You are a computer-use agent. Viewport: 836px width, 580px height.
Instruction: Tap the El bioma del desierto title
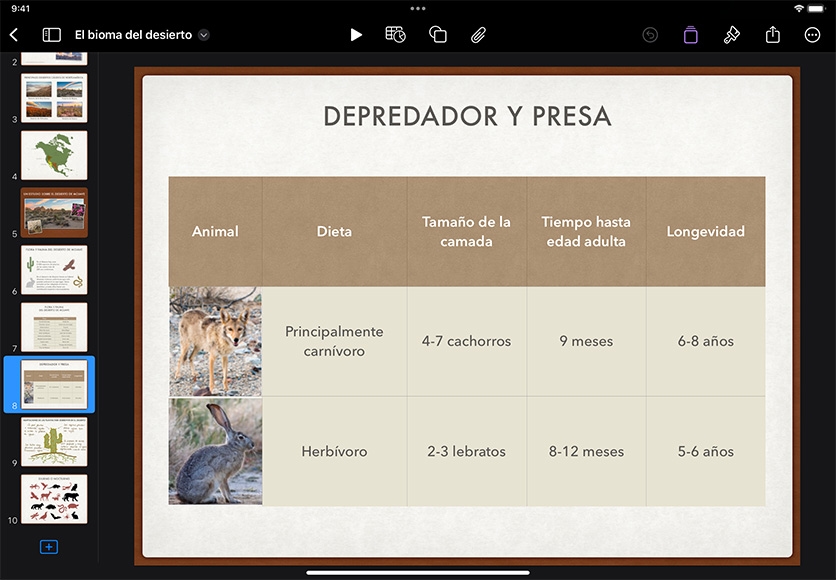coord(133,35)
